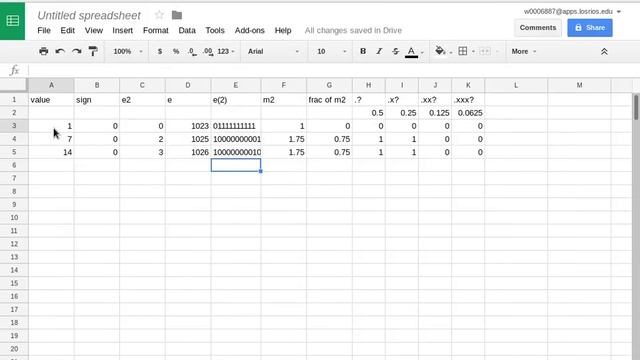Select cell J2 '0.125'
The width and height of the screenshot is (640, 360).
click(435, 113)
